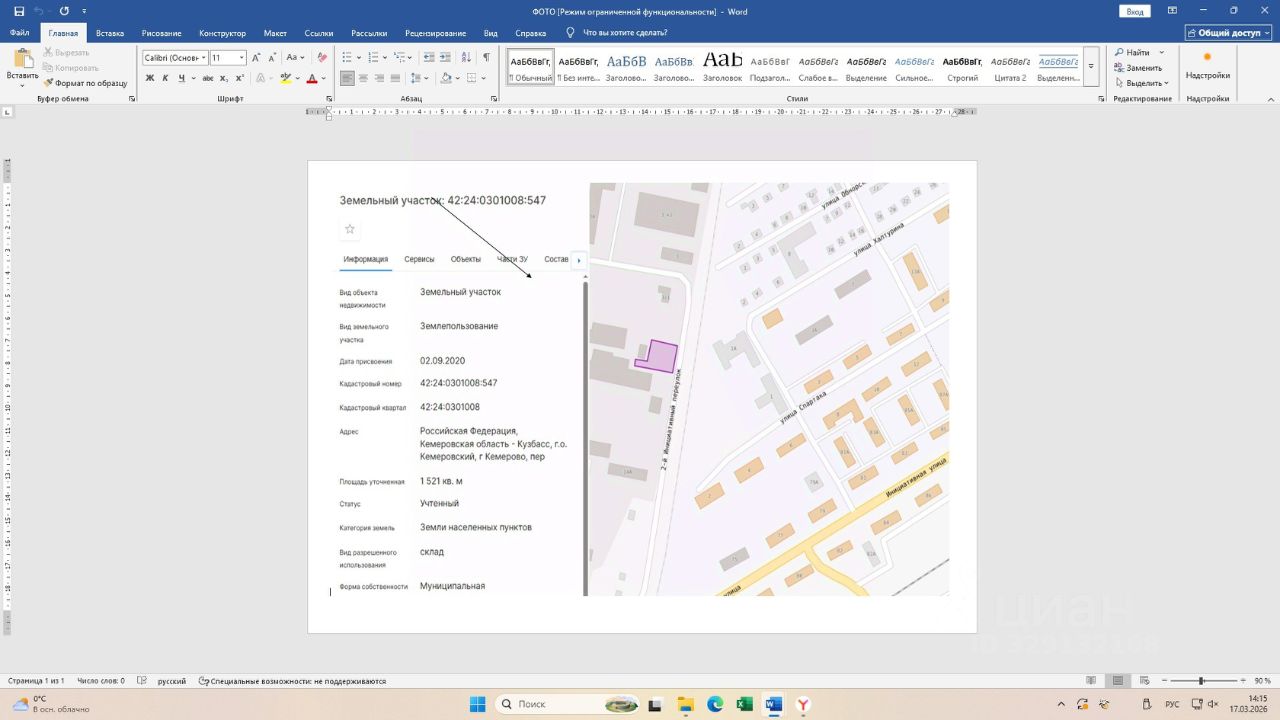
Task: Click the Increase Indent icon
Action: click(x=444, y=58)
